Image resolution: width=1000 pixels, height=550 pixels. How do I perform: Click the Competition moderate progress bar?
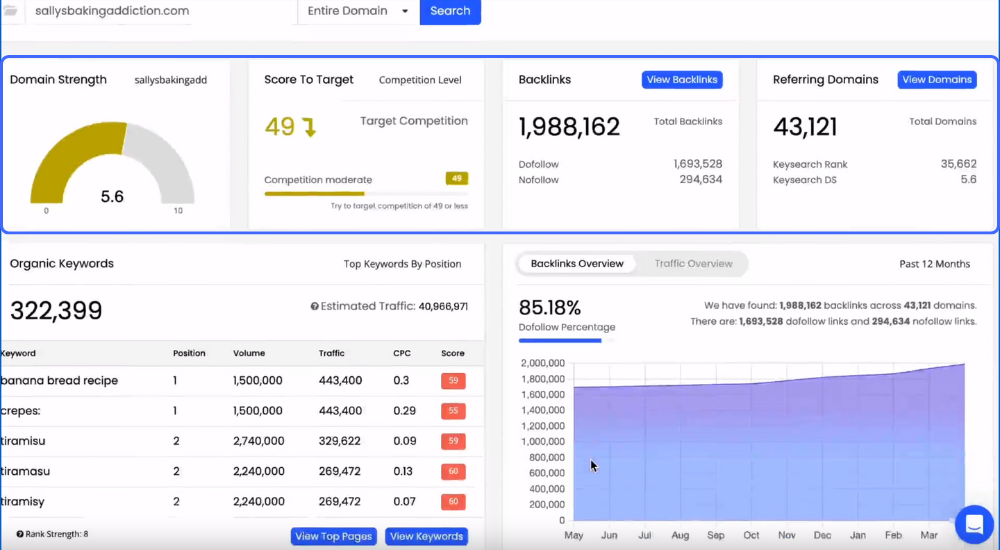(x=366, y=193)
